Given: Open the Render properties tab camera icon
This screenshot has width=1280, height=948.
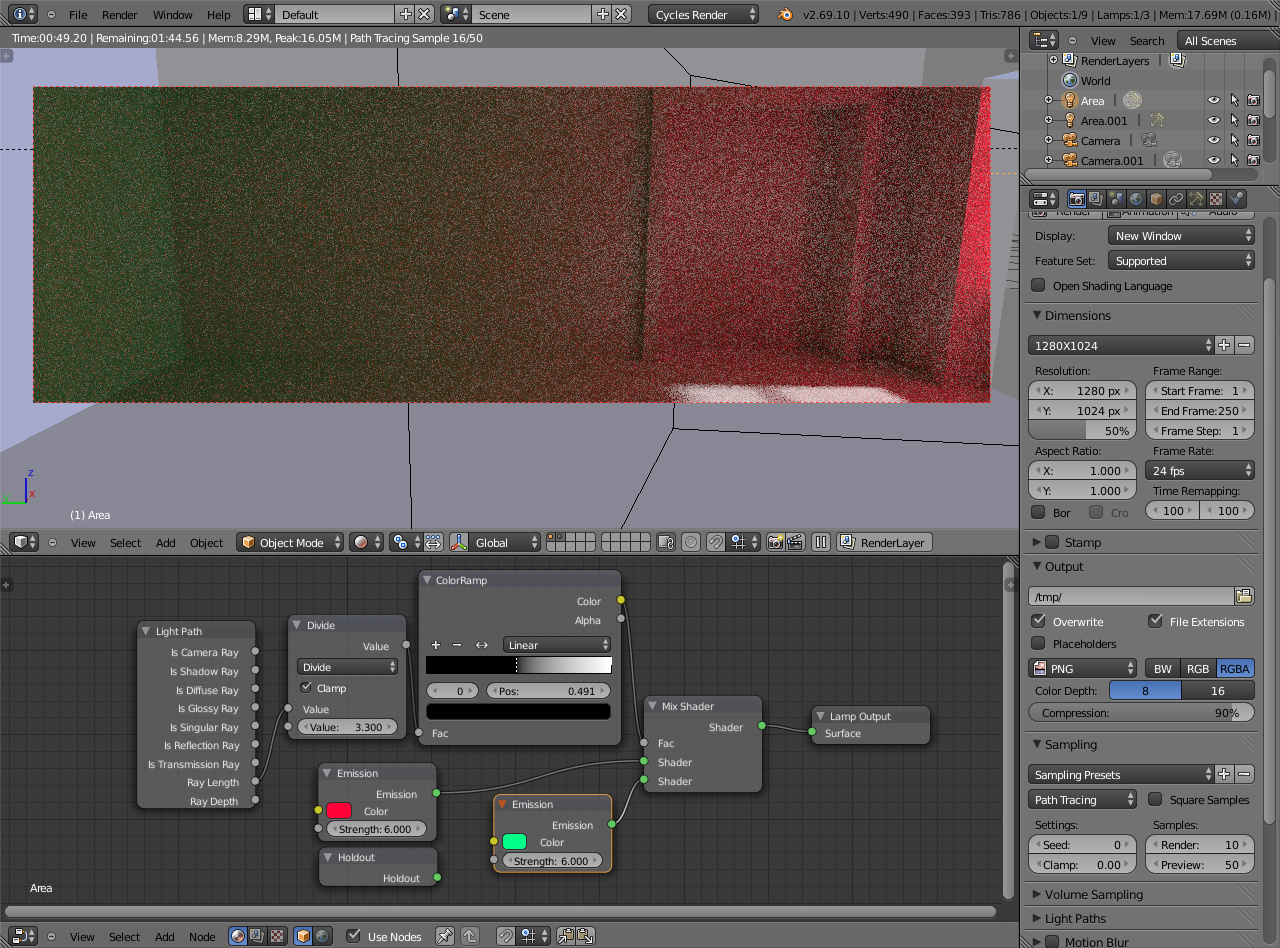Looking at the screenshot, I should (1077, 199).
